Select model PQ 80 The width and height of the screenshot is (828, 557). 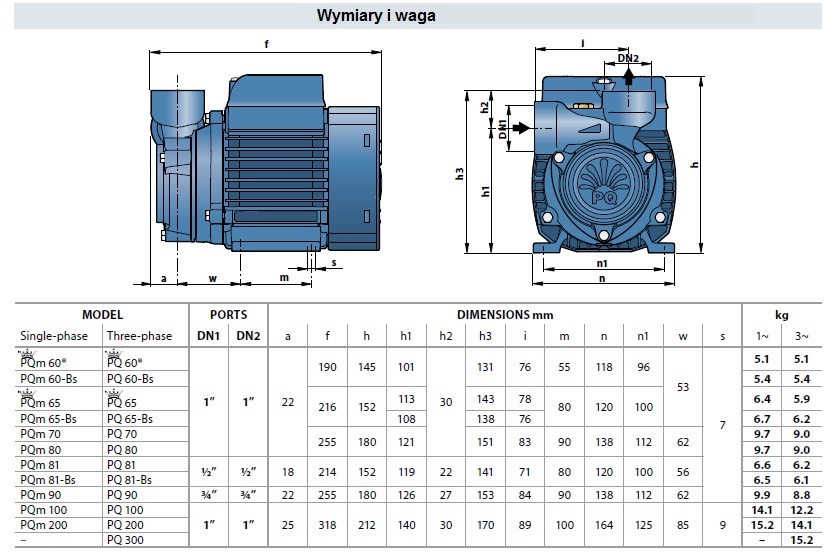(x=122, y=450)
